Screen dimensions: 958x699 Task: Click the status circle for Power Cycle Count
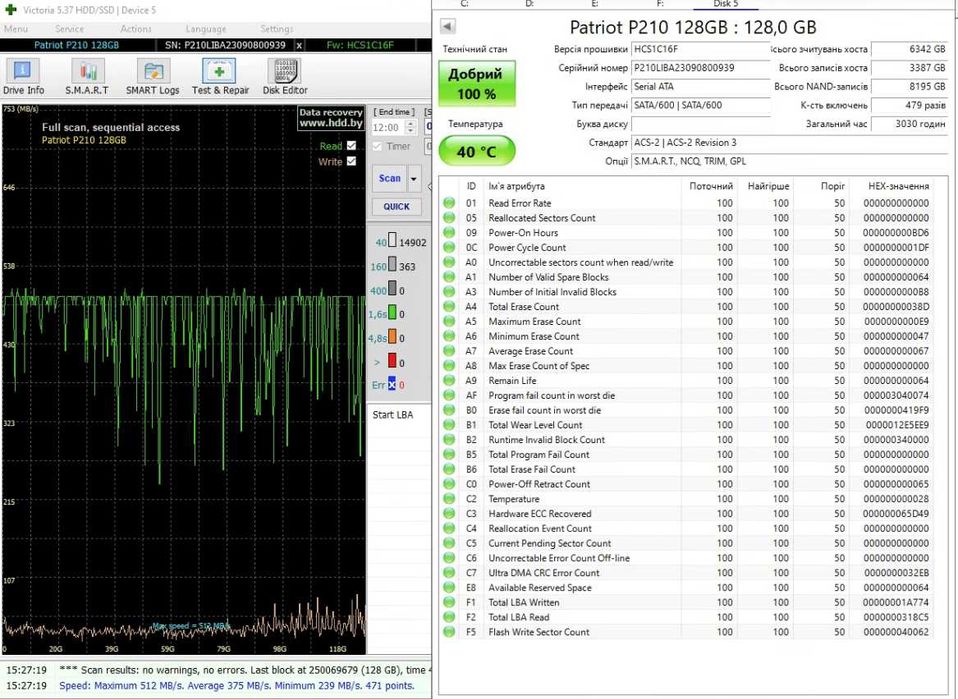pyautogui.click(x=449, y=247)
